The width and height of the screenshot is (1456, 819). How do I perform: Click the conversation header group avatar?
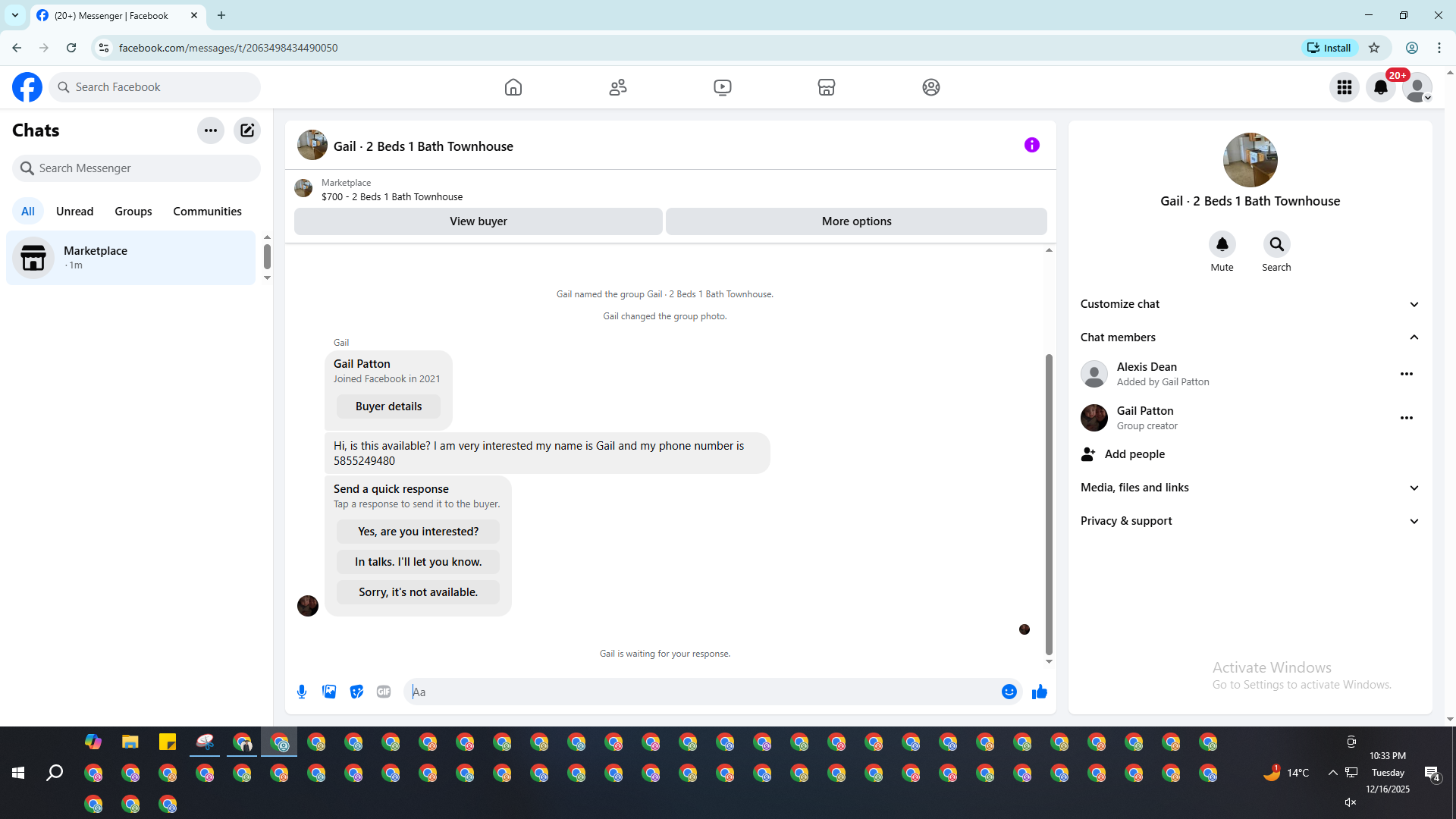[312, 145]
